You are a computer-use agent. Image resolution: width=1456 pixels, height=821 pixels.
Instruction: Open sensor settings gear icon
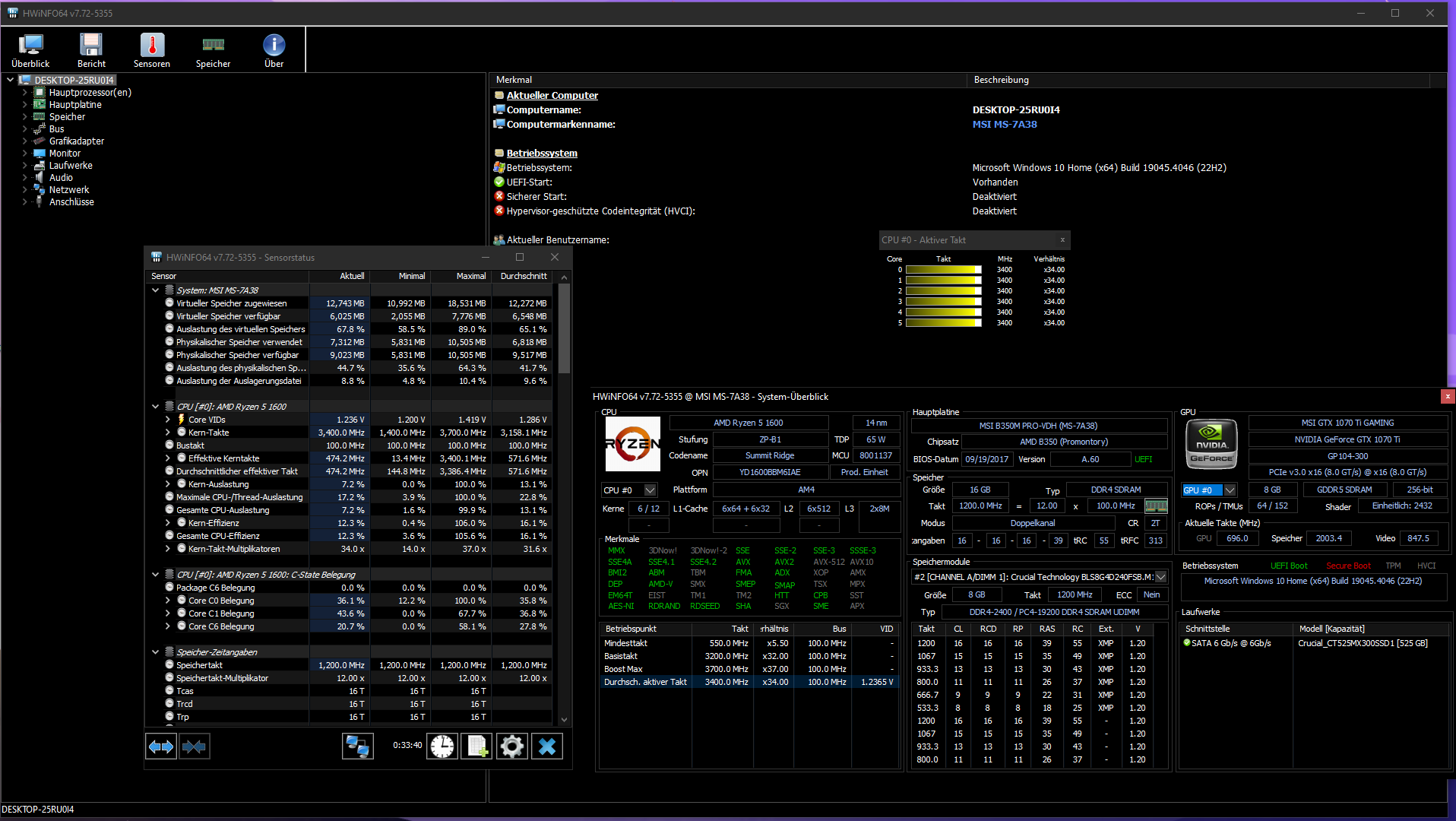point(512,747)
